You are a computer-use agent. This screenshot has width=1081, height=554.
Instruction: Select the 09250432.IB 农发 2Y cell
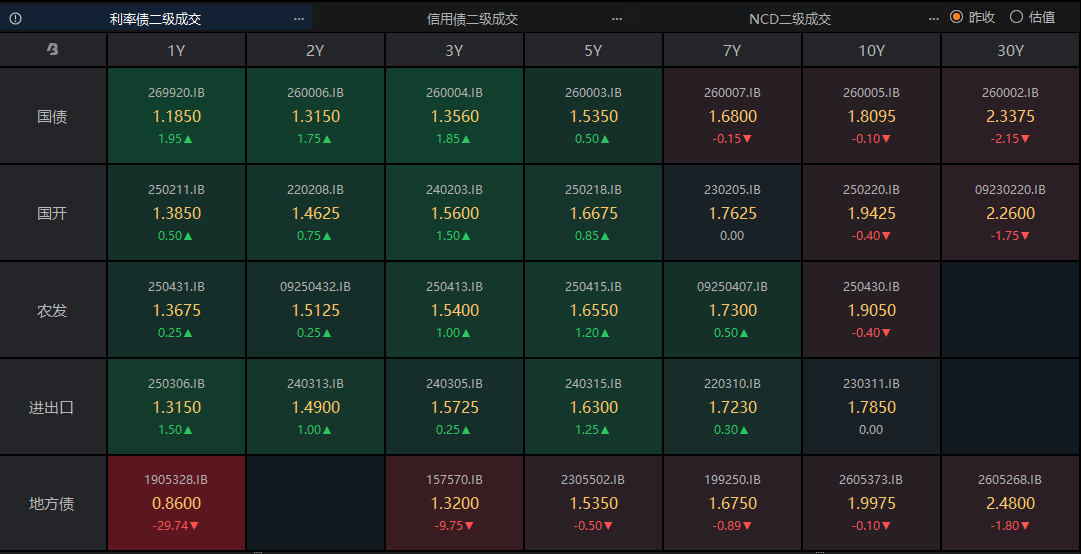coord(315,310)
